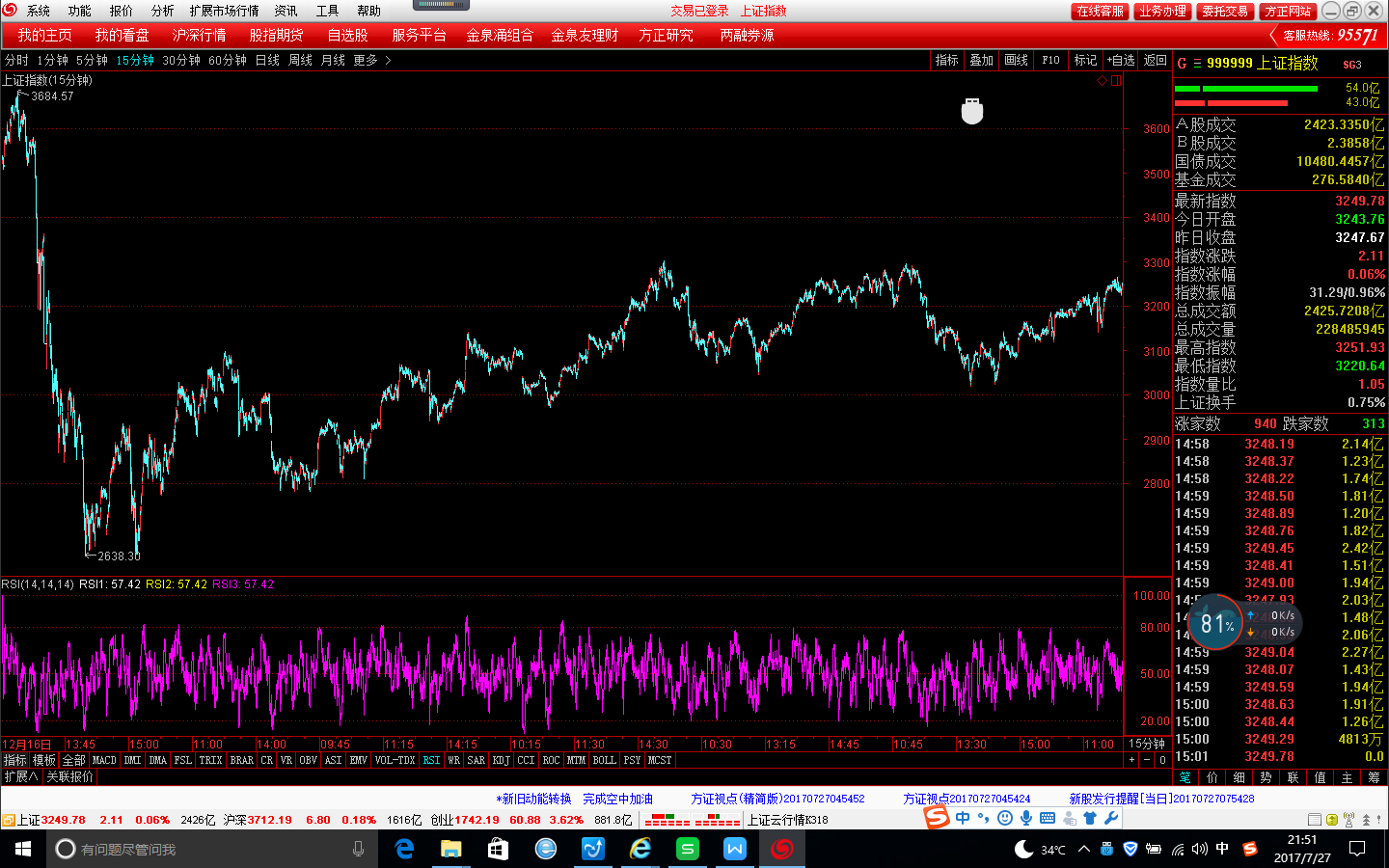Select the 60分钟 period
Image resolution: width=1389 pixels, height=868 pixels.
(228, 60)
